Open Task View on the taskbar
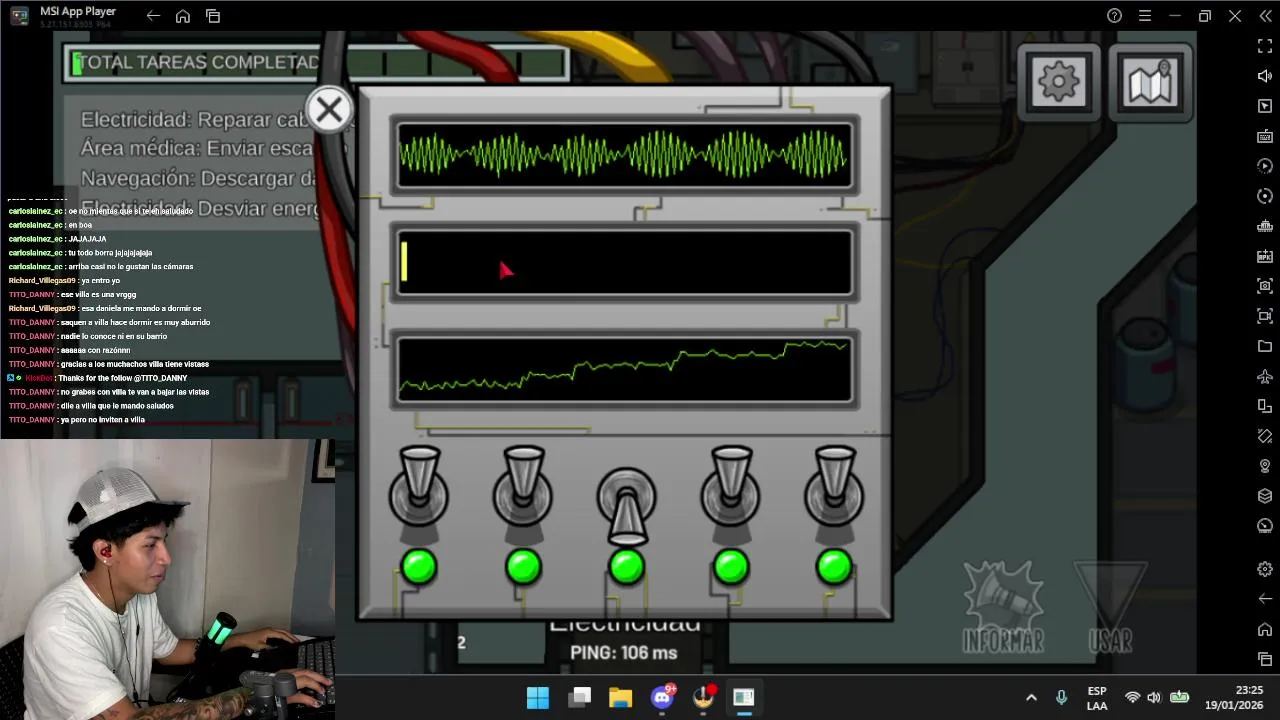This screenshot has height=720, width=1280. coord(579,697)
